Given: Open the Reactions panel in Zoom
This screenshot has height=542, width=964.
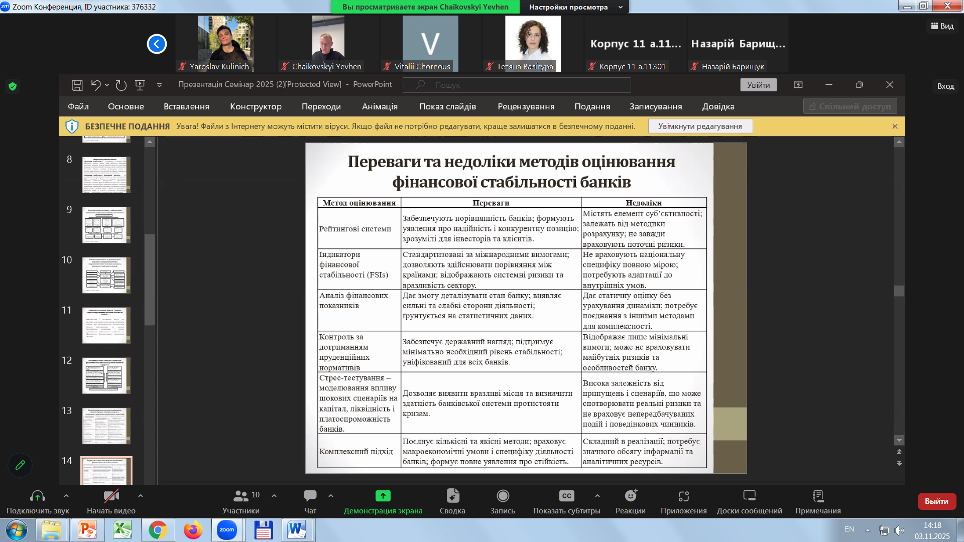Looking at the screenshot, I should (x=629, y=496).
